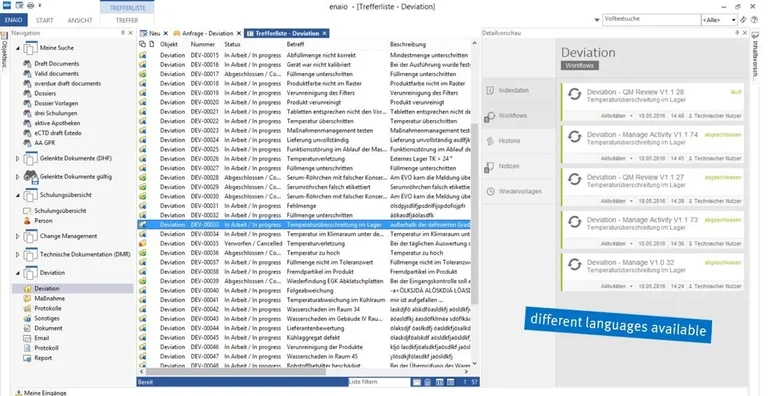Click refresh icon of Deviation - Manage V1.0 32
Viewport: 768px width, 396px height.
[x=575, y=265]
